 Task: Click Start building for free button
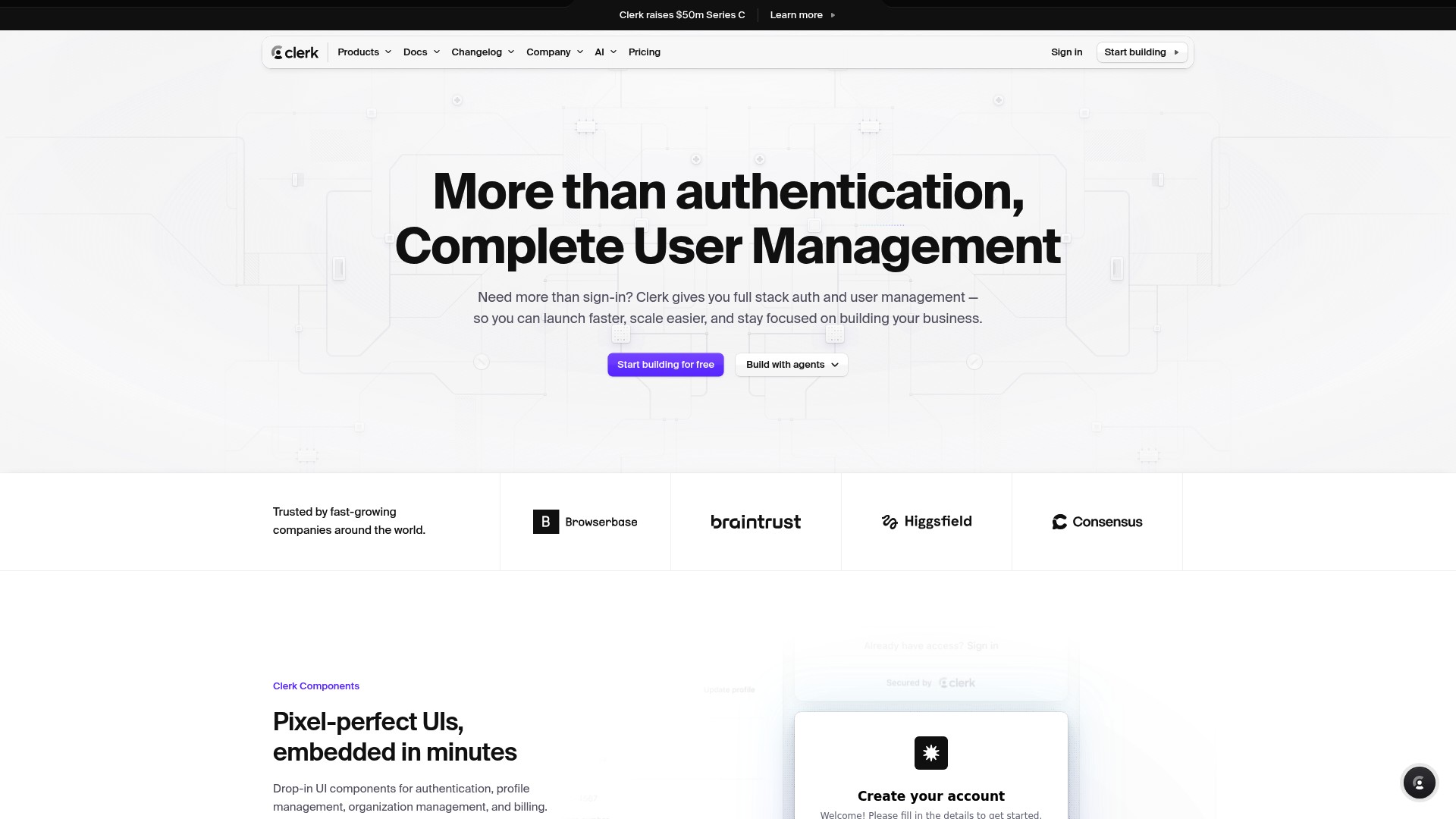coord(665,365)
